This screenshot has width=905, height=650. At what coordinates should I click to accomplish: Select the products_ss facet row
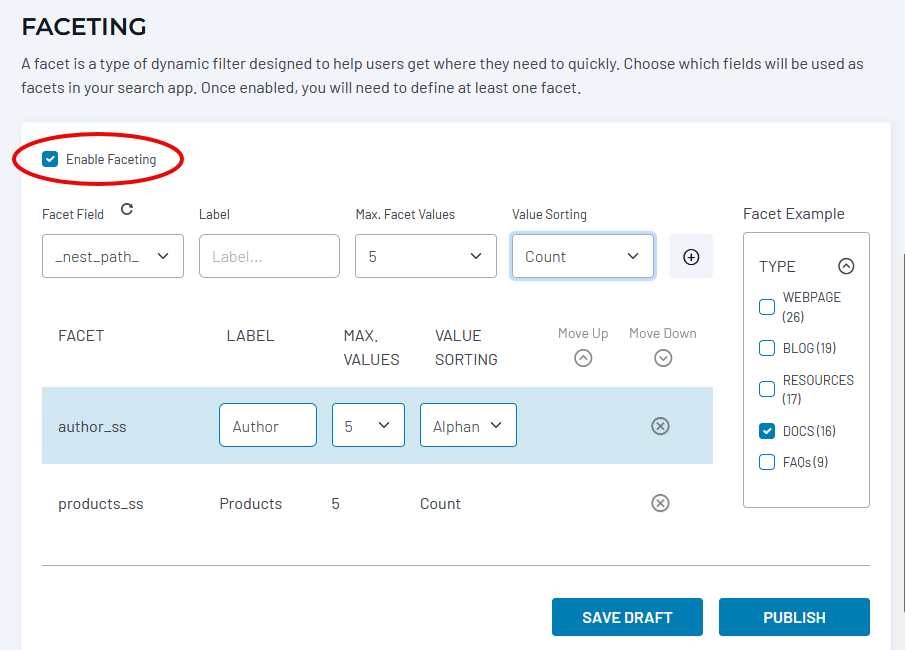pos(101,504)
